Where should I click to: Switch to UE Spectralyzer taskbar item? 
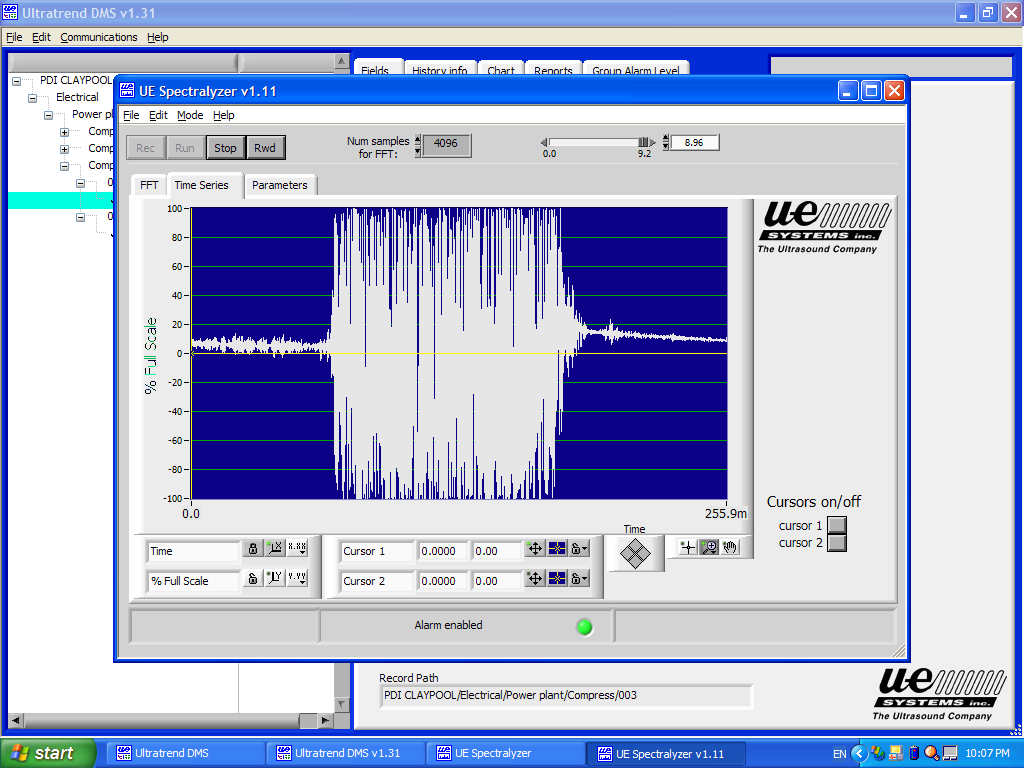click(505, 753)
